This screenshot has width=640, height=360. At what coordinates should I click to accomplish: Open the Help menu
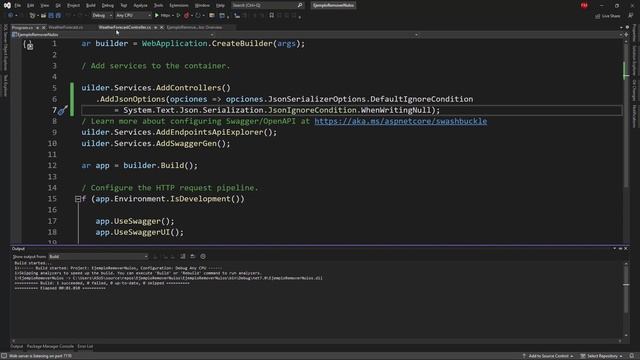tap(220, 5)
